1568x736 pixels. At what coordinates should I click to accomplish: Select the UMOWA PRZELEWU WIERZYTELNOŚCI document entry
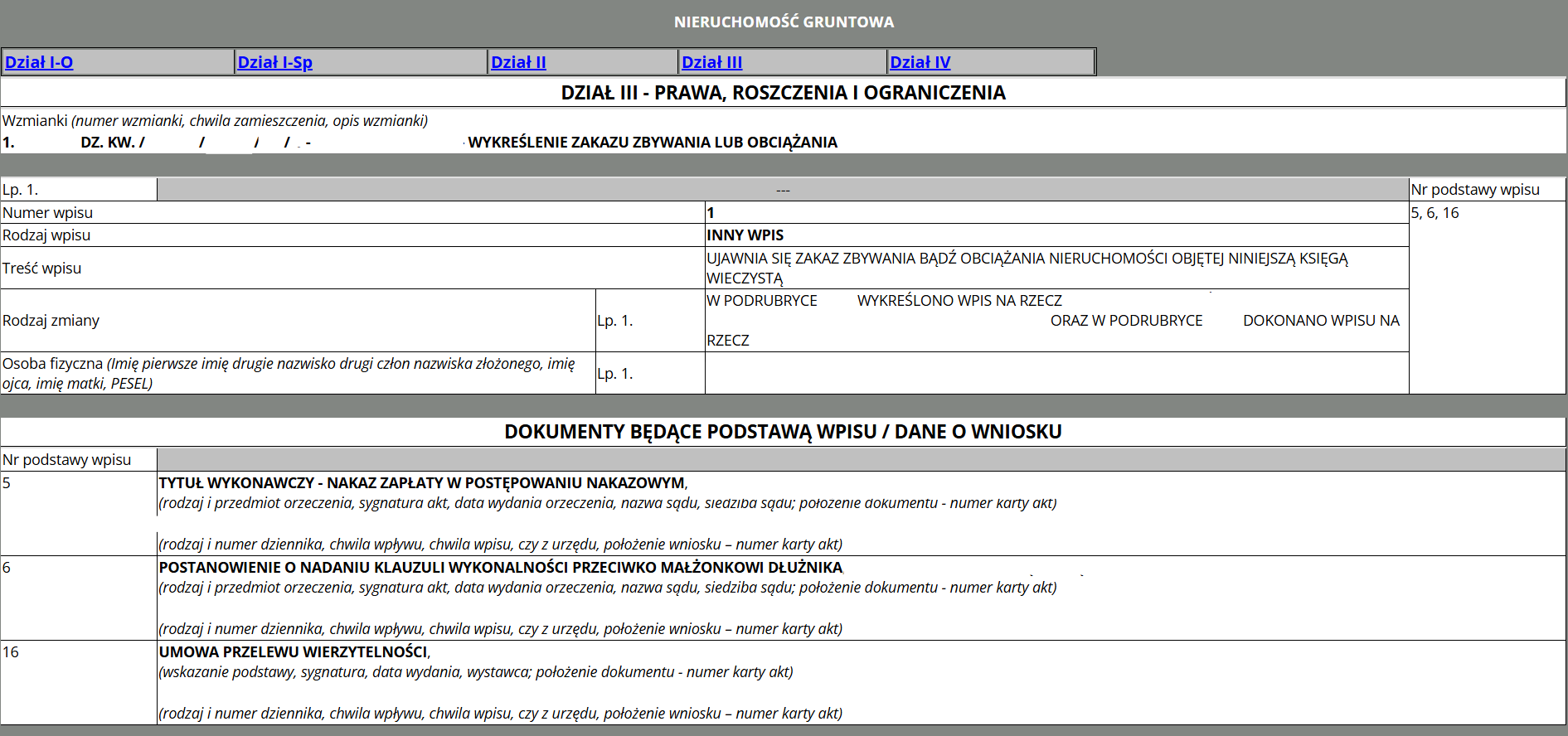click(294, 652)
